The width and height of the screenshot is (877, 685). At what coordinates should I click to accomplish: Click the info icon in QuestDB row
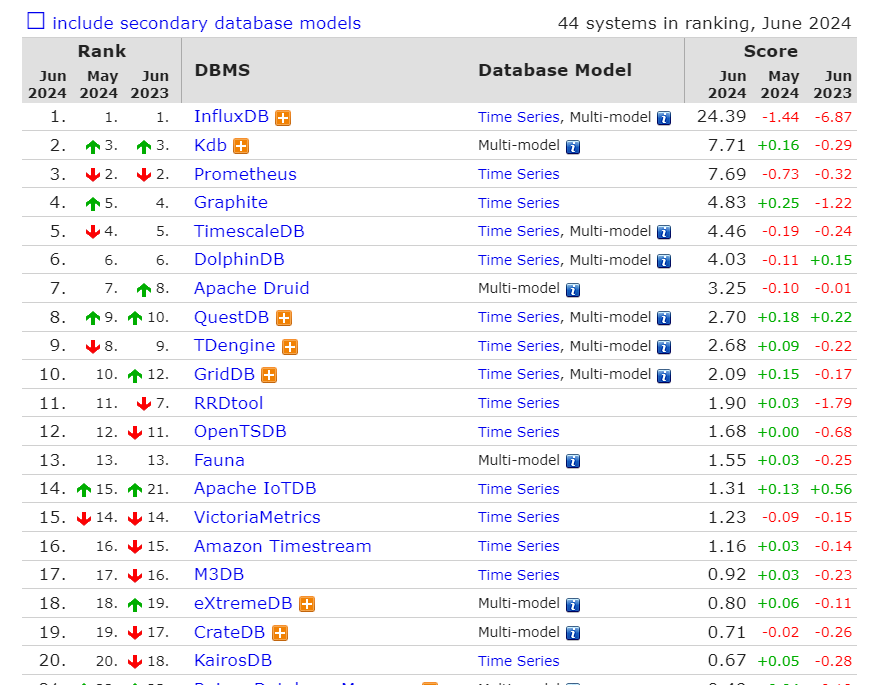pos(664,318)
